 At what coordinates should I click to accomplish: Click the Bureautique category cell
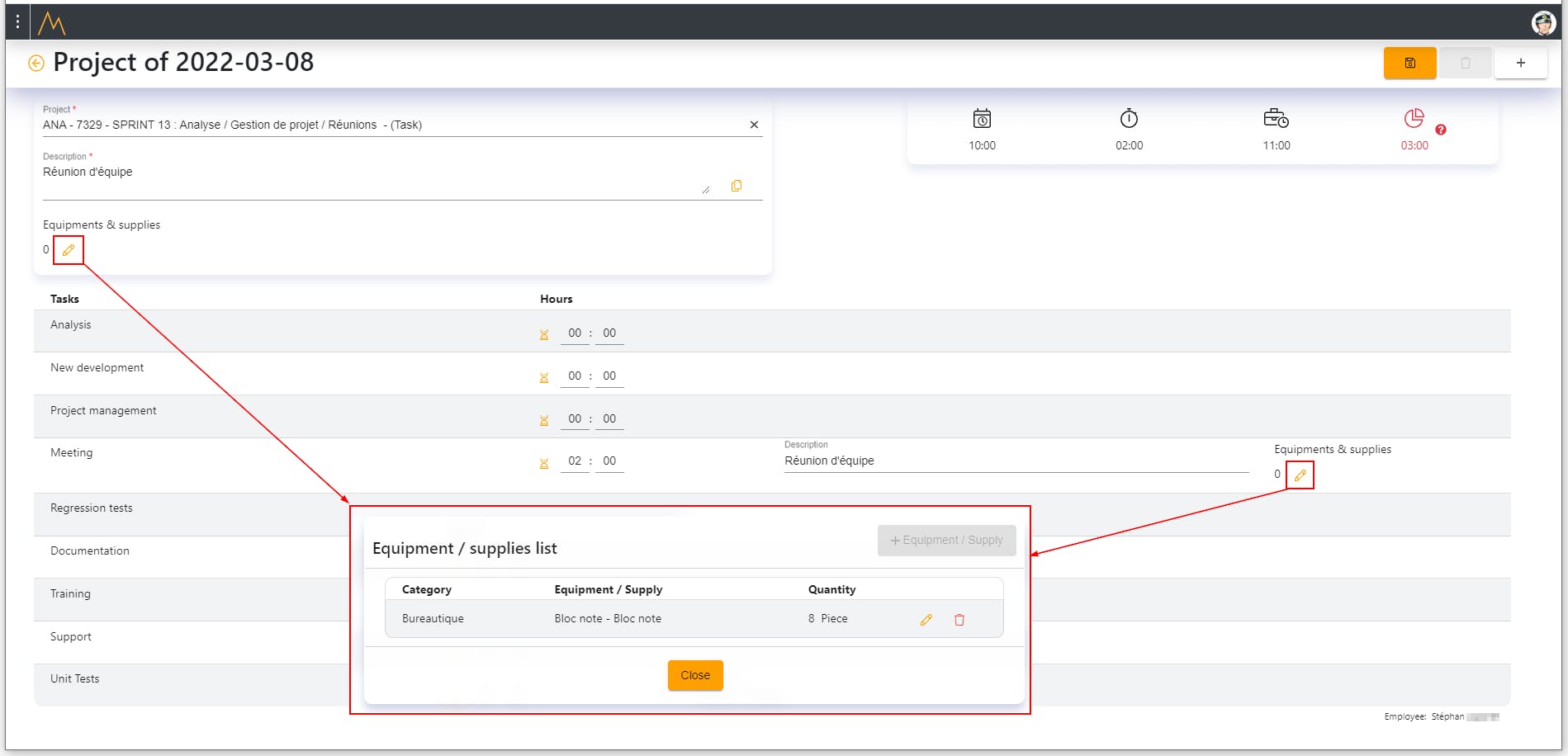(433, 619)
